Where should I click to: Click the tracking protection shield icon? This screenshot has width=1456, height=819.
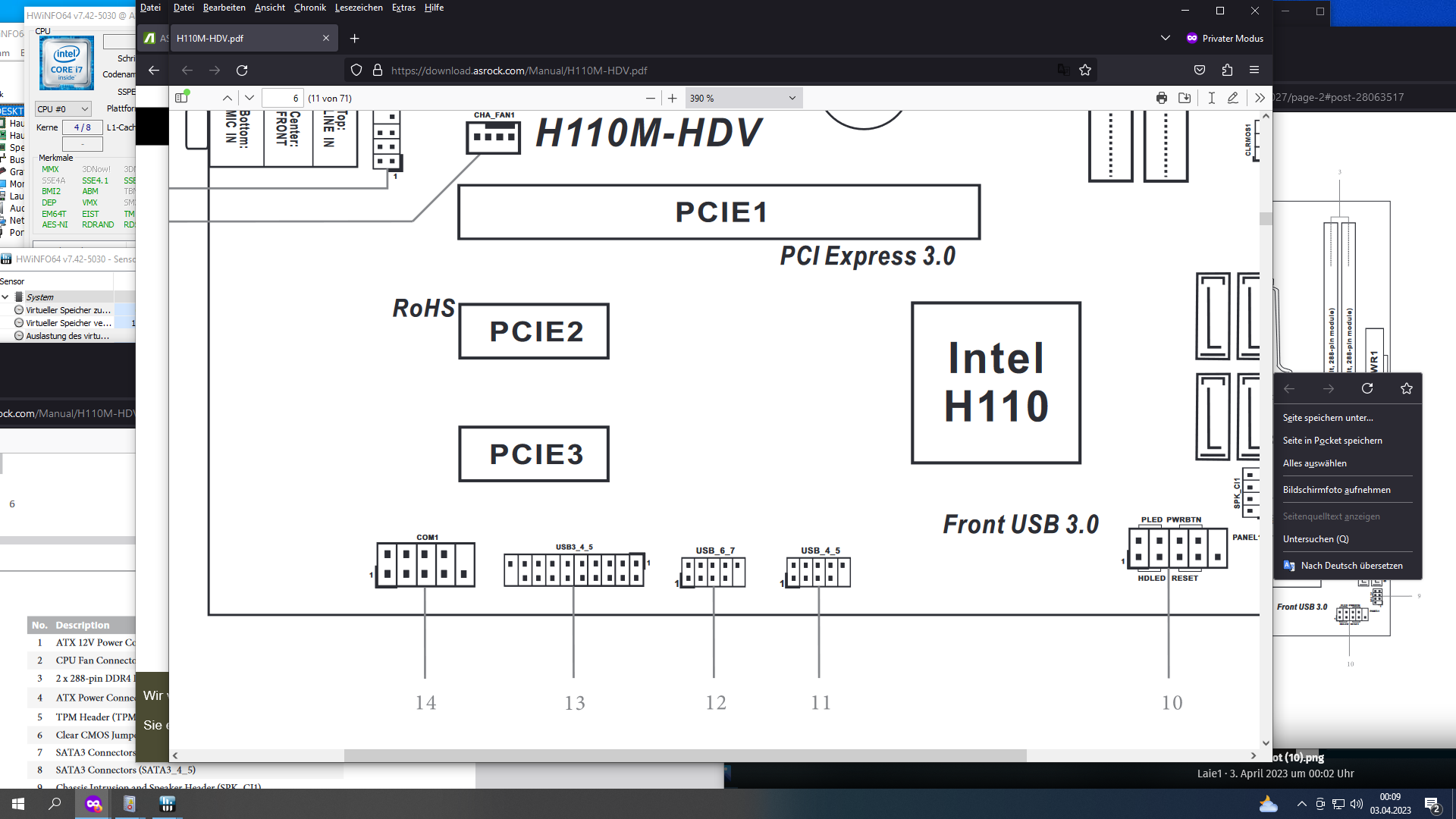coord(356,70)
